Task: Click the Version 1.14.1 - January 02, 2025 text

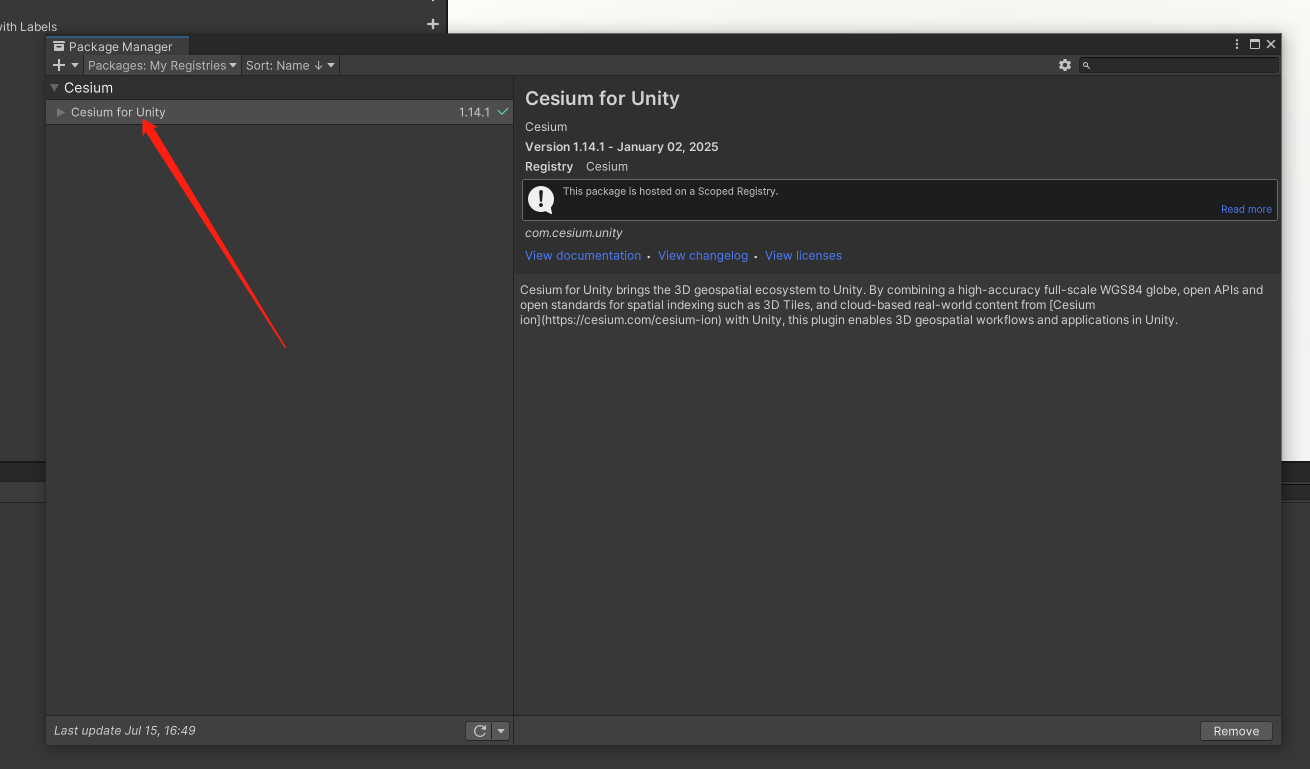Action: (621, 147)
